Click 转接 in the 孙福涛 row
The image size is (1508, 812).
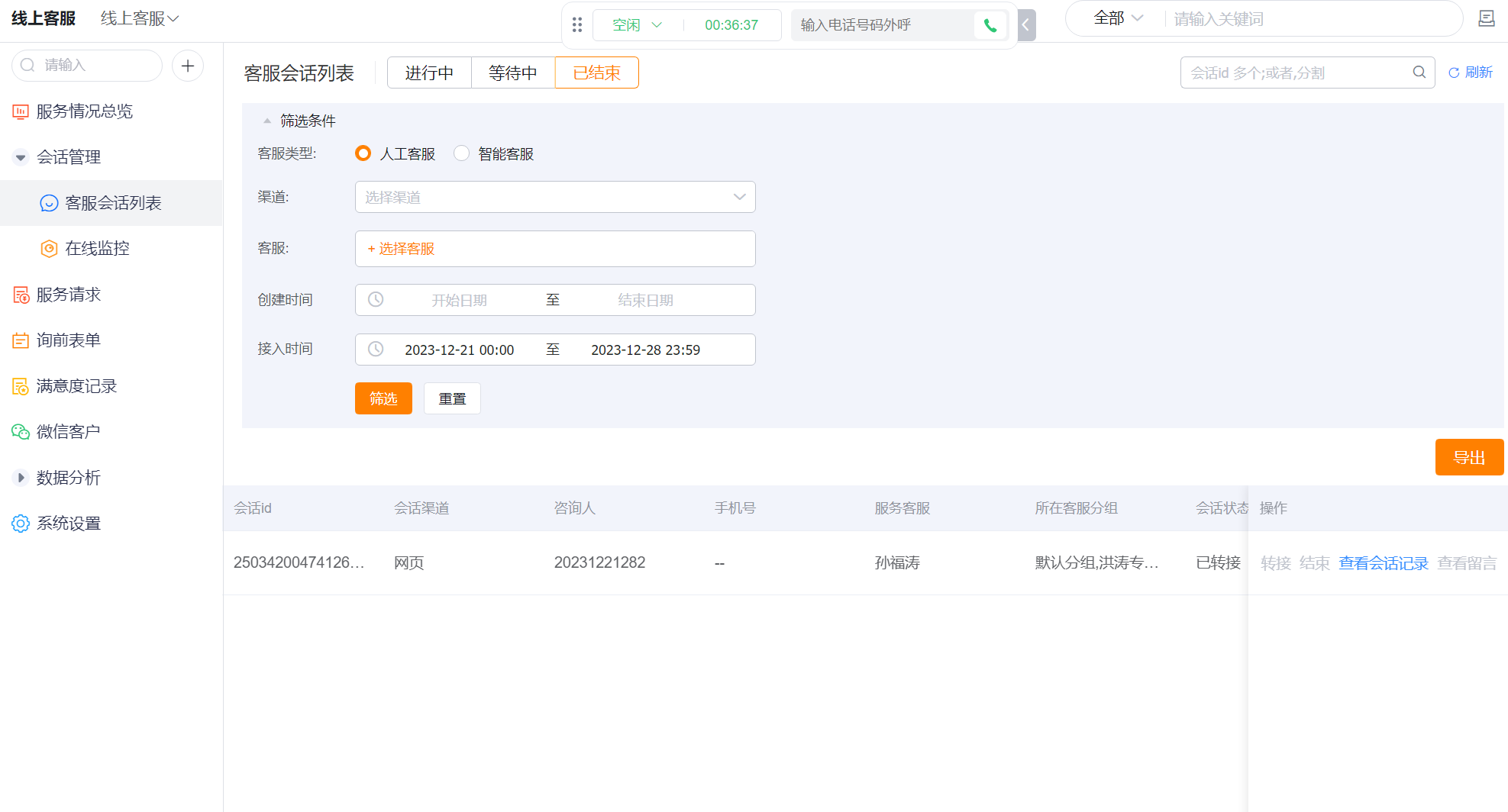(1276, 563)
